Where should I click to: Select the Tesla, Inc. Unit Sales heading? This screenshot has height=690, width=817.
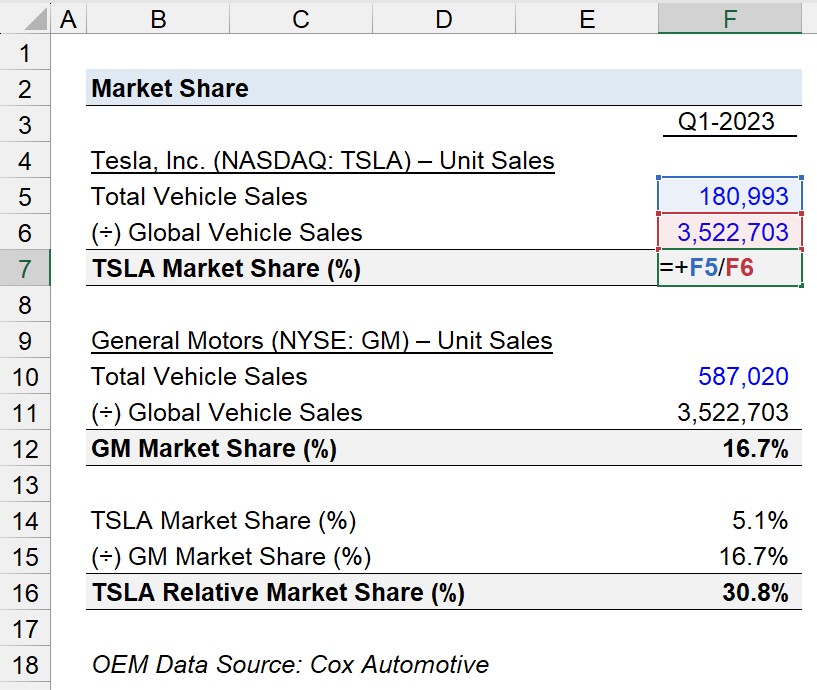coord(323,160)
